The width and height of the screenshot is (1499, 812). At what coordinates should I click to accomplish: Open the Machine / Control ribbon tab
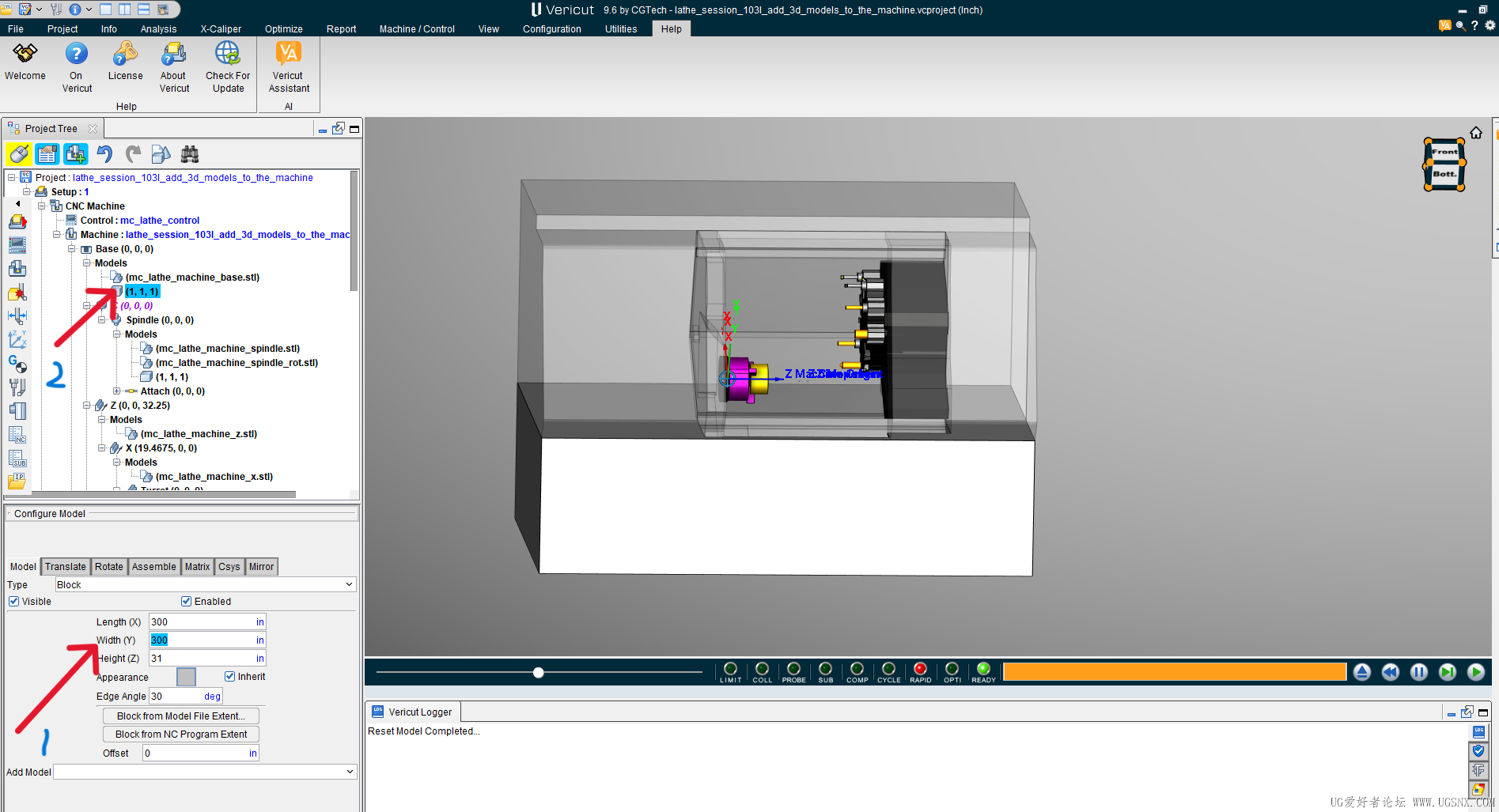pos(417,29)
